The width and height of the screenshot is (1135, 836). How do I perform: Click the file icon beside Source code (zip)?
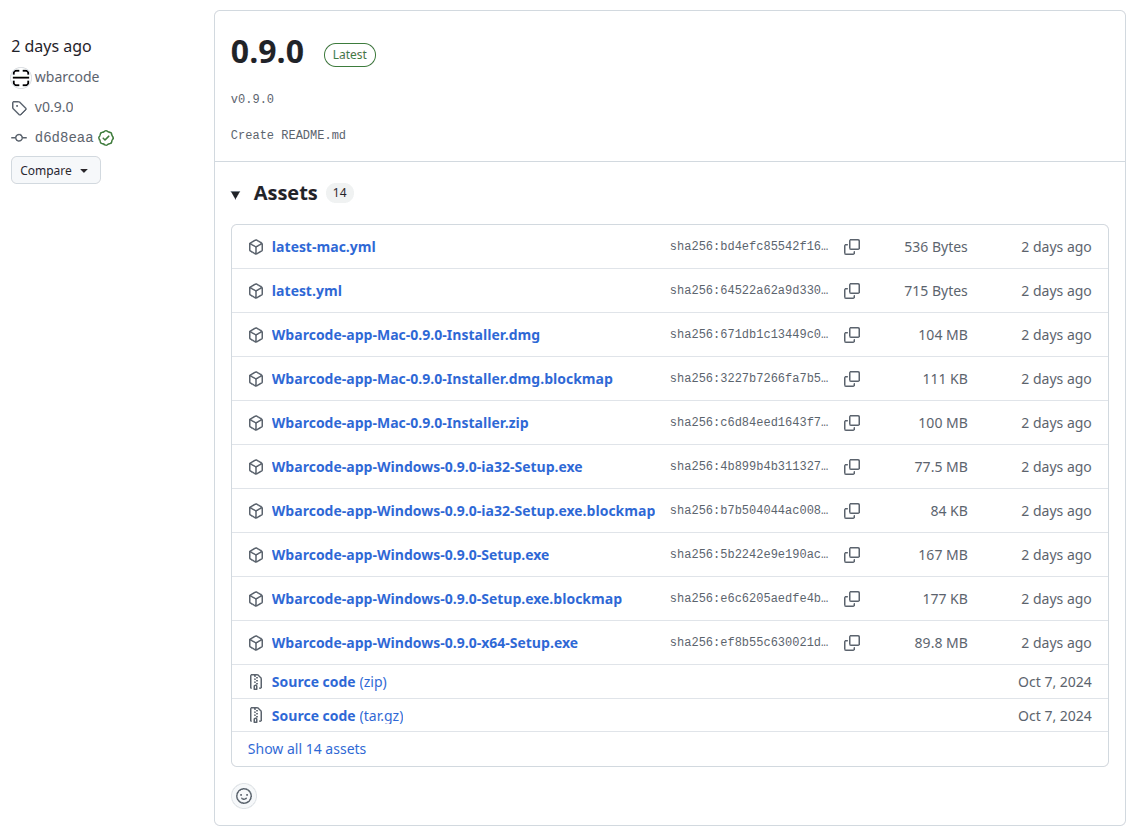click(x=256, y=681)
